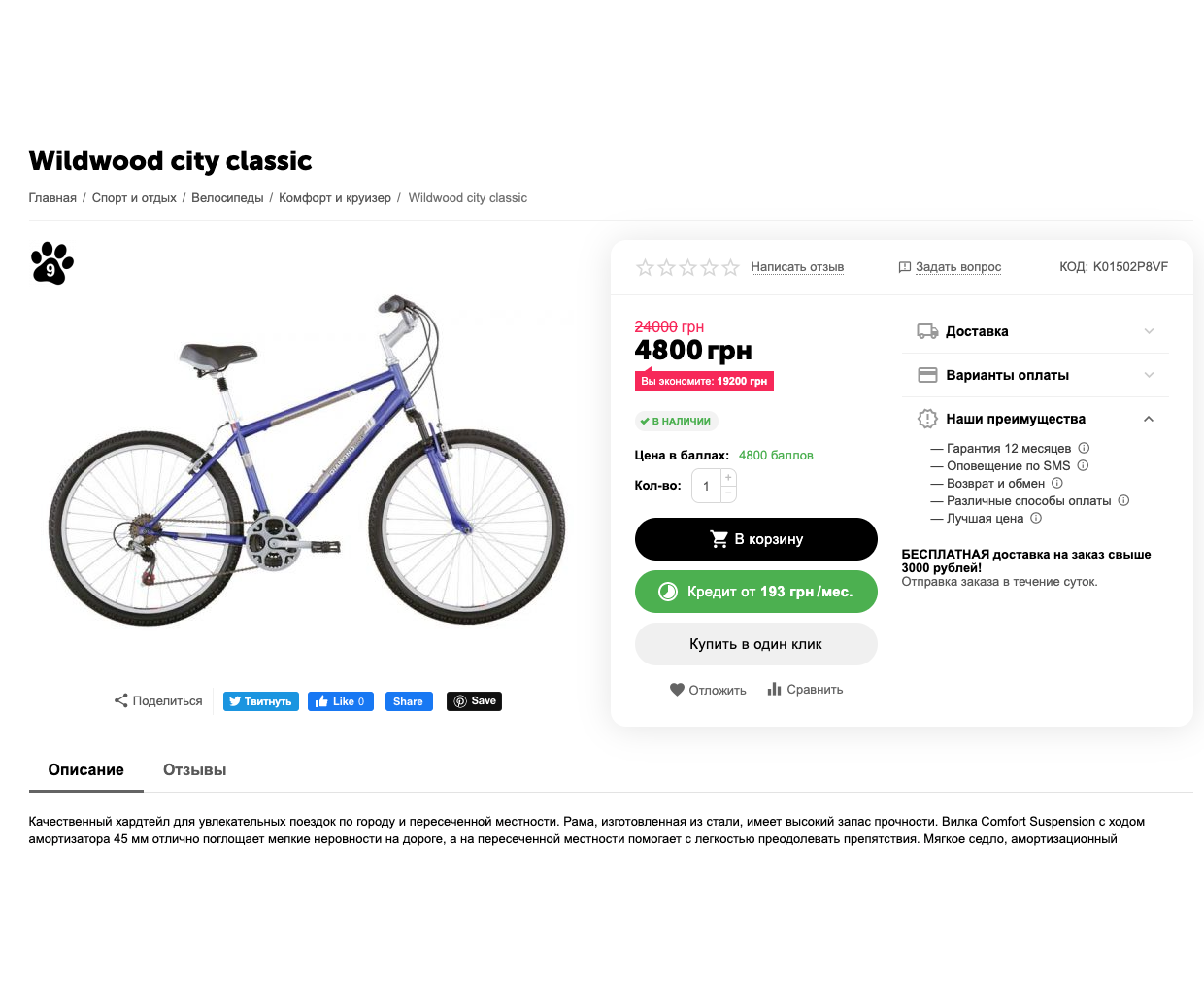1204x986 pixels.
Task: Click the Сравнить bar chart icon
Action: click(774, 689)
